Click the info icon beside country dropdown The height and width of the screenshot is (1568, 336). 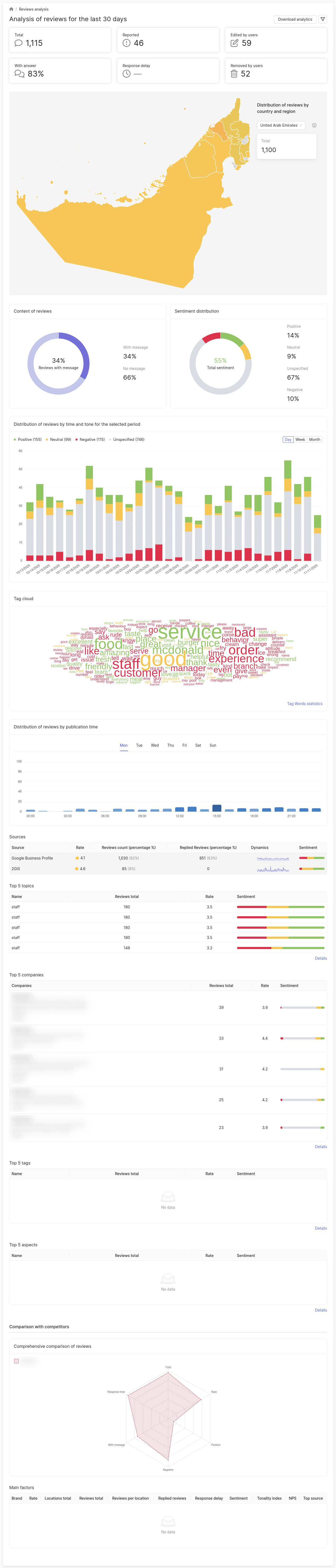314,125
